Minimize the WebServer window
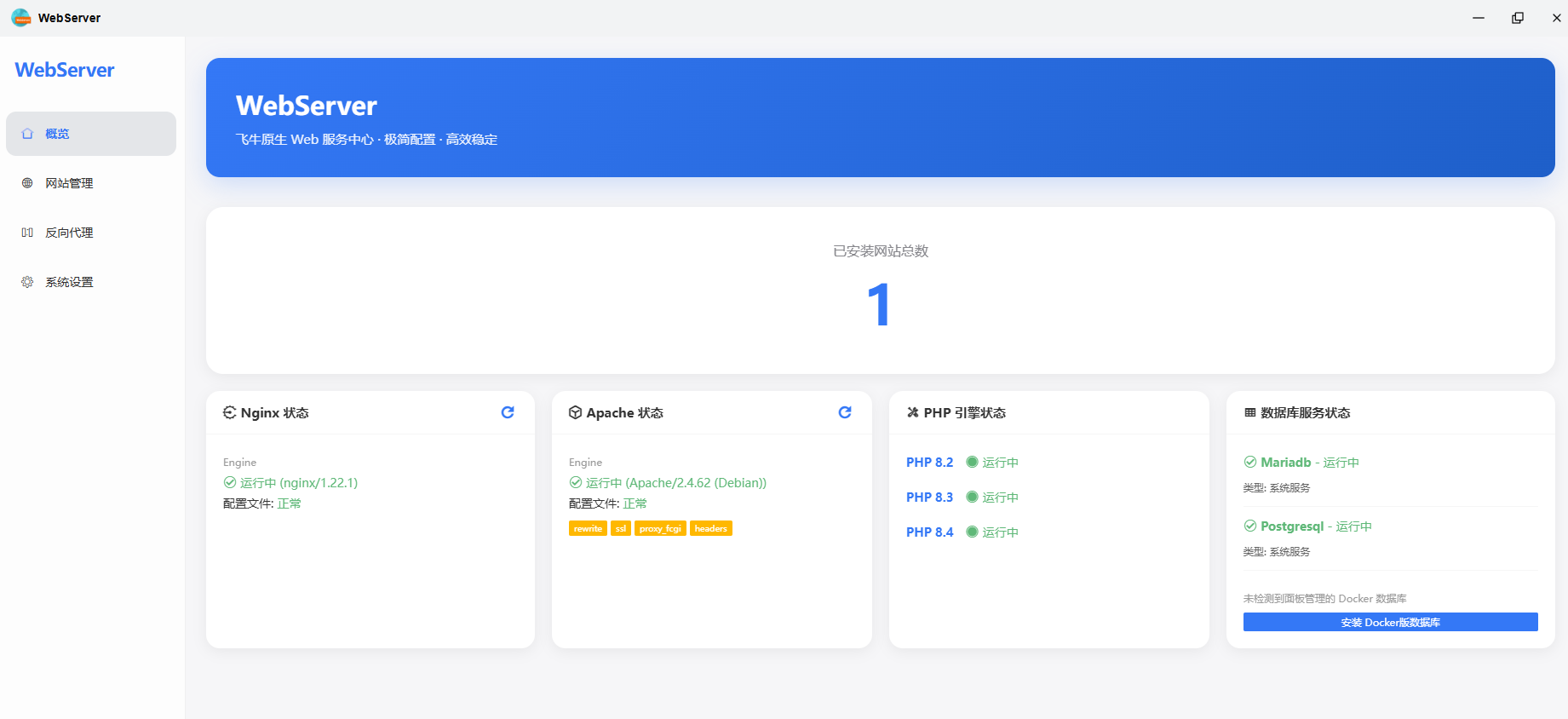 [x=1479, y=18]
